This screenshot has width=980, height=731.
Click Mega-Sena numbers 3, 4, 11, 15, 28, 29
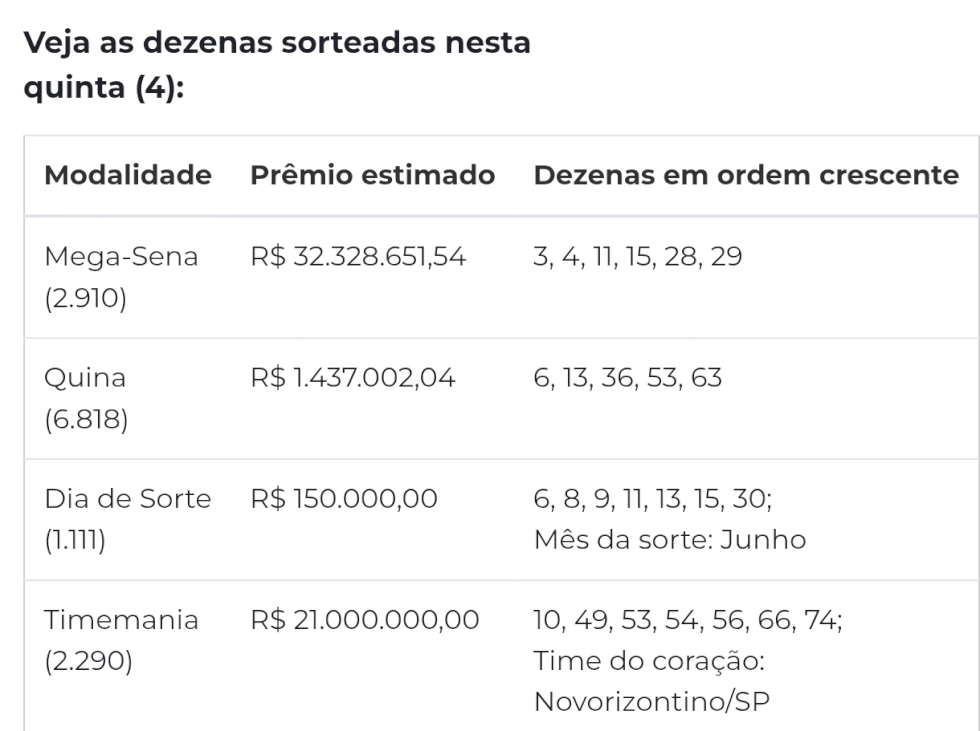point(638,257)
